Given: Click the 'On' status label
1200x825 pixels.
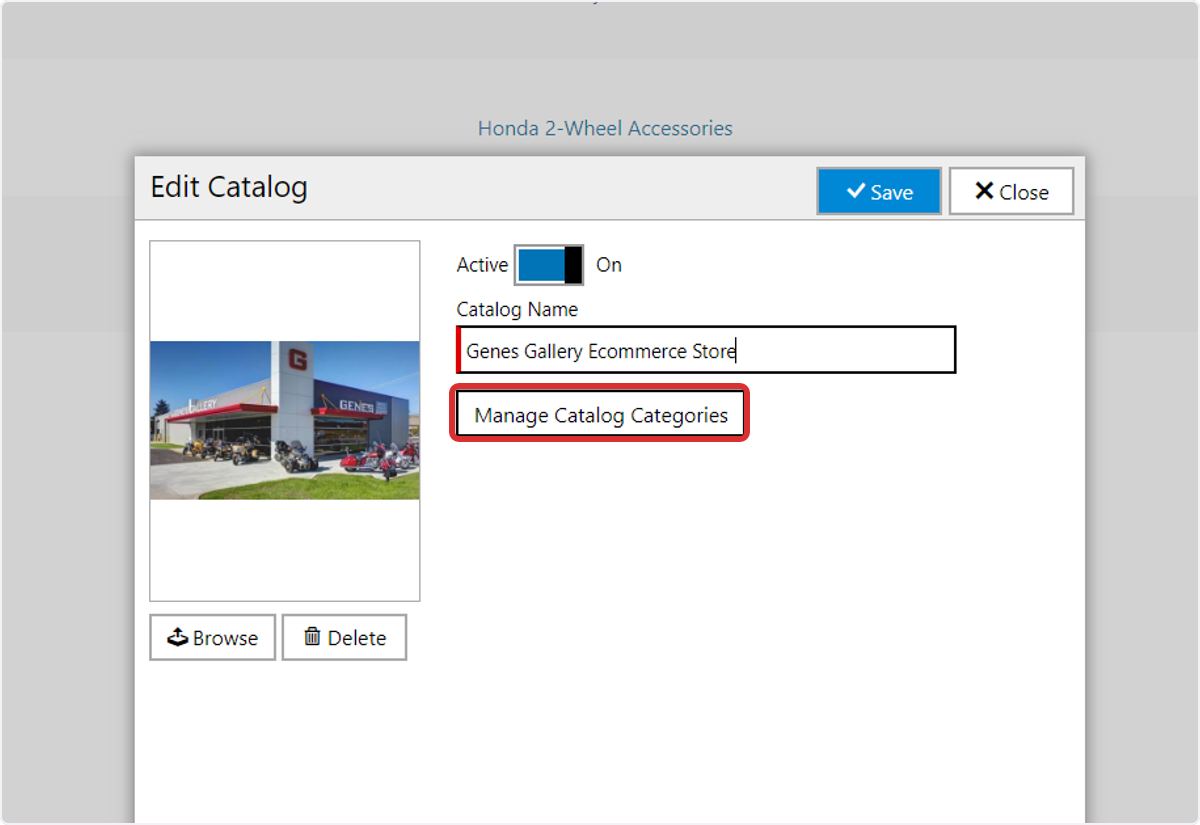Looking at the screenshot, I should 609,265.
